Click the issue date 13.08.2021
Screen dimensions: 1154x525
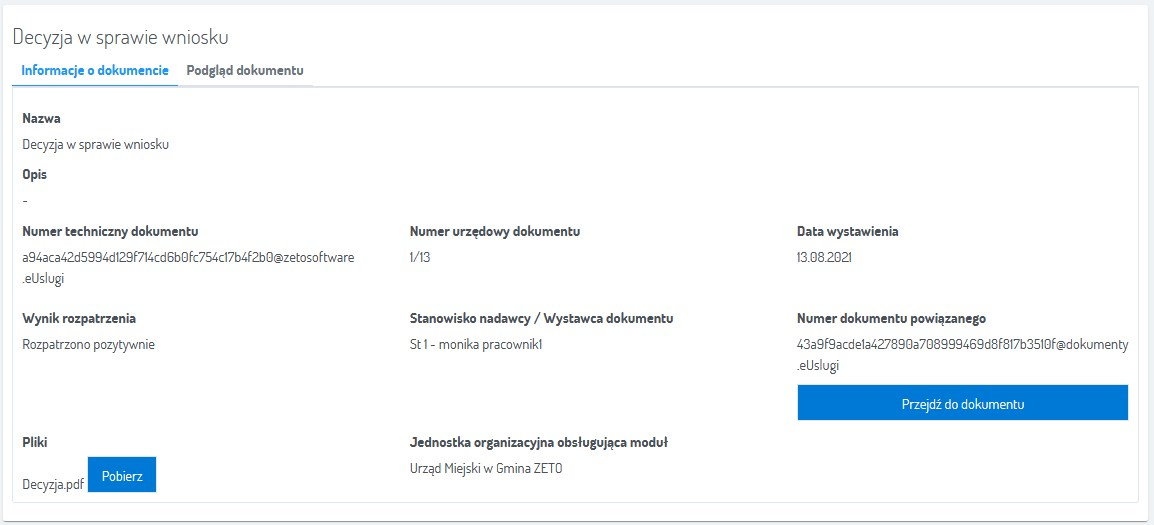825,258
